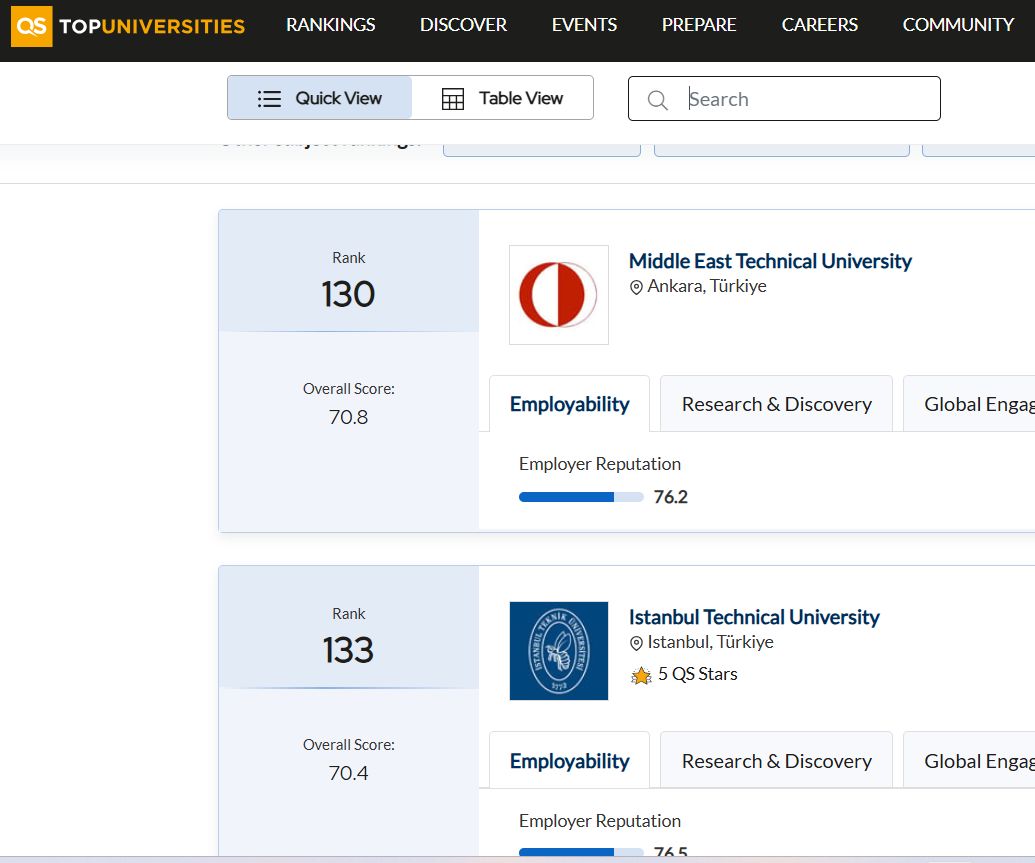Open the Istanbul Technical University bee logo

[558, 650]
